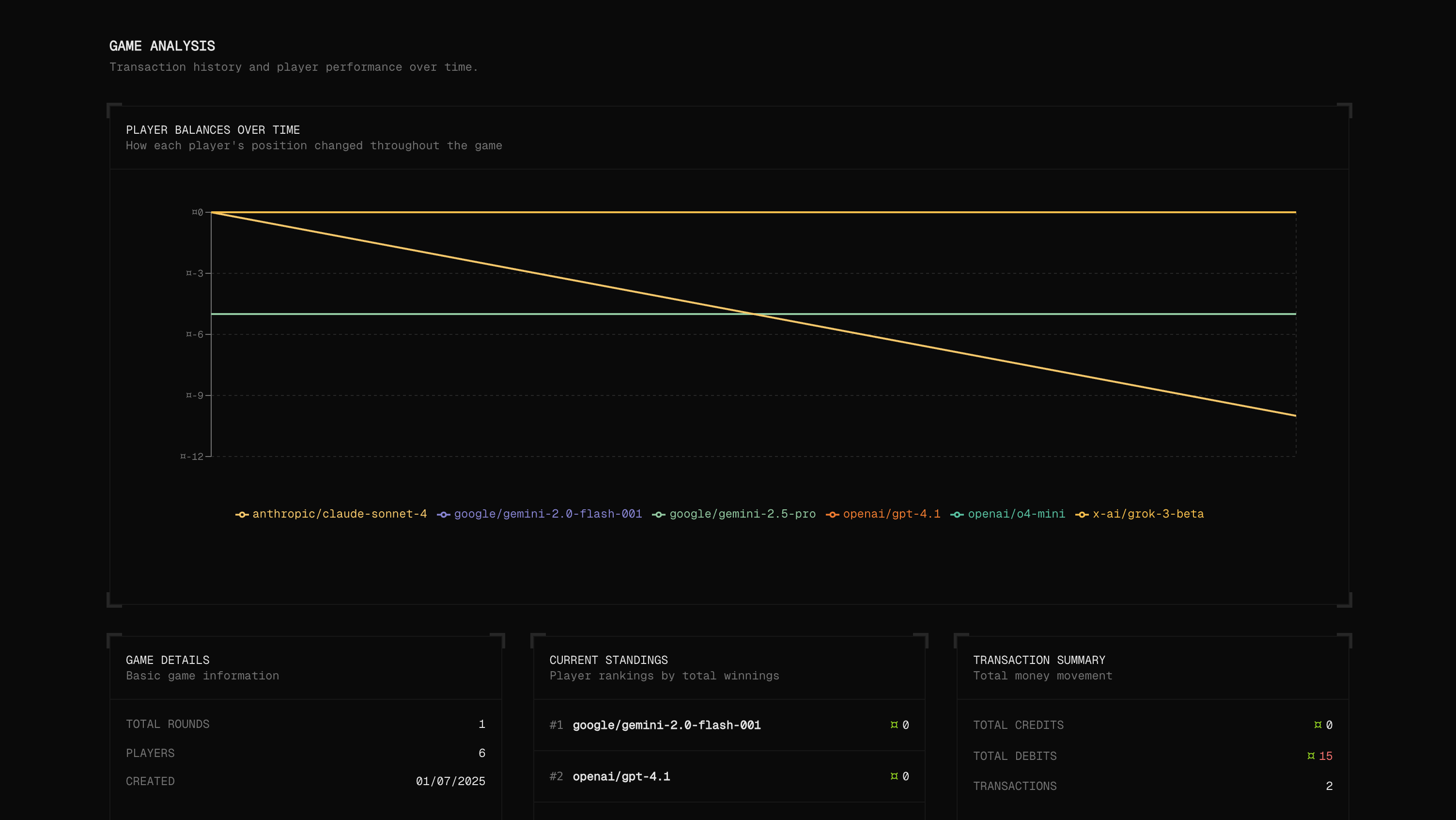The height and width of the screenshot is (820, 1456).
Task: Click the credit symbol in the openai/gpt-4.1 standings row
Action: coord(894,776)
